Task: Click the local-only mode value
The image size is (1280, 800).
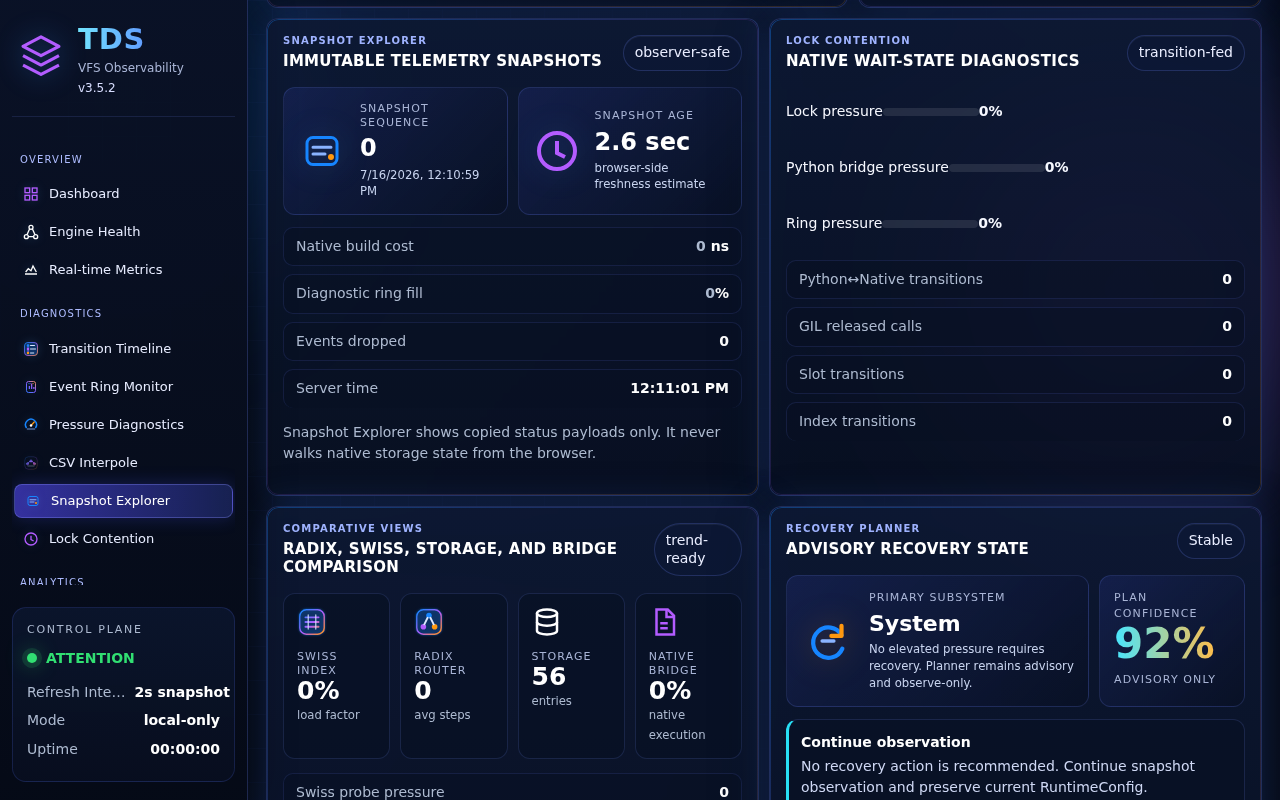Action: 182,720
